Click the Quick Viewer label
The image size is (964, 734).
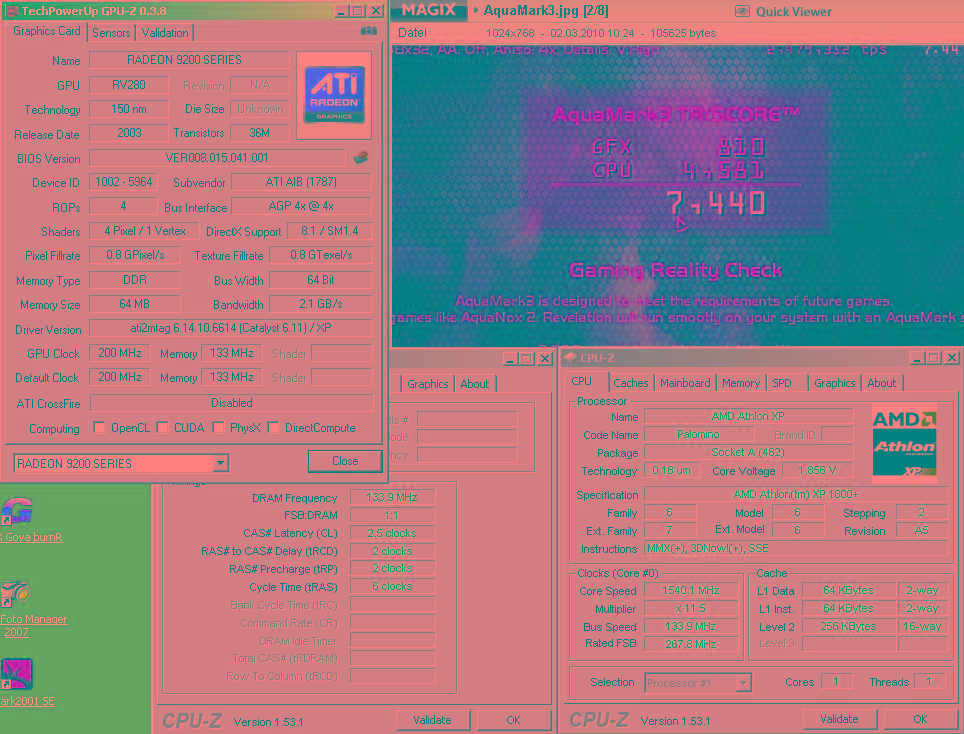(x=793, y=11)
